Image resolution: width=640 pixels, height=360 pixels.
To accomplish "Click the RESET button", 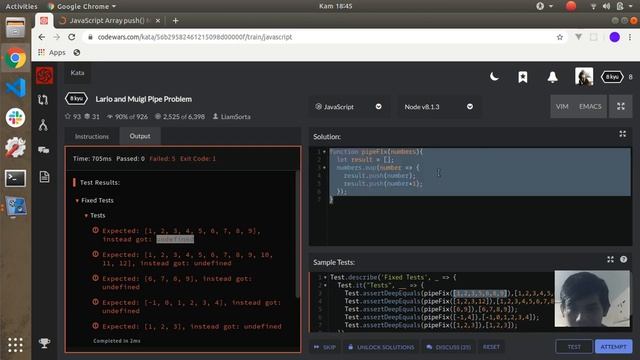I will pyautogui.click(x=491, y=347).
